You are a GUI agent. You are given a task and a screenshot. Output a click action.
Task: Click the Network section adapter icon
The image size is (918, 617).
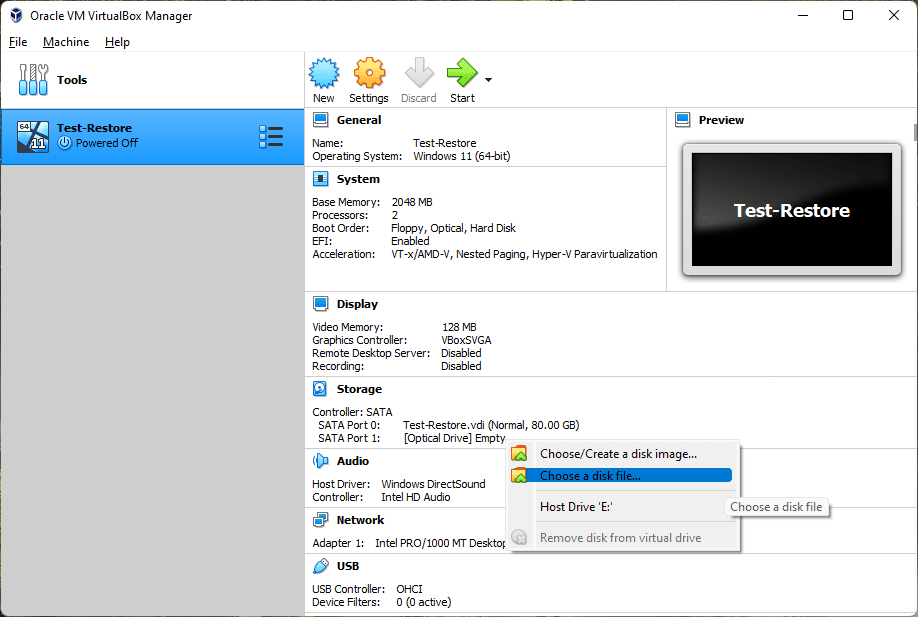(x=320, y=520)
